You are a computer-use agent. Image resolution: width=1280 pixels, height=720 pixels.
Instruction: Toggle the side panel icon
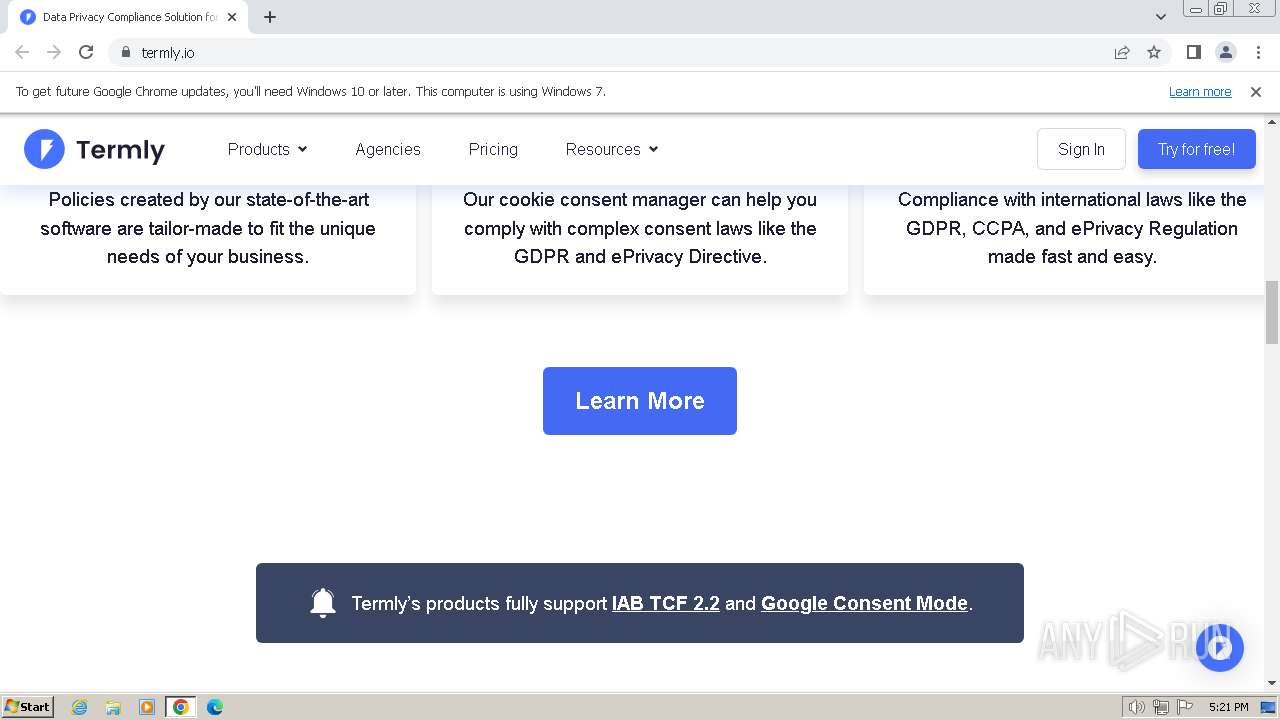click(x=1193, y=52)
